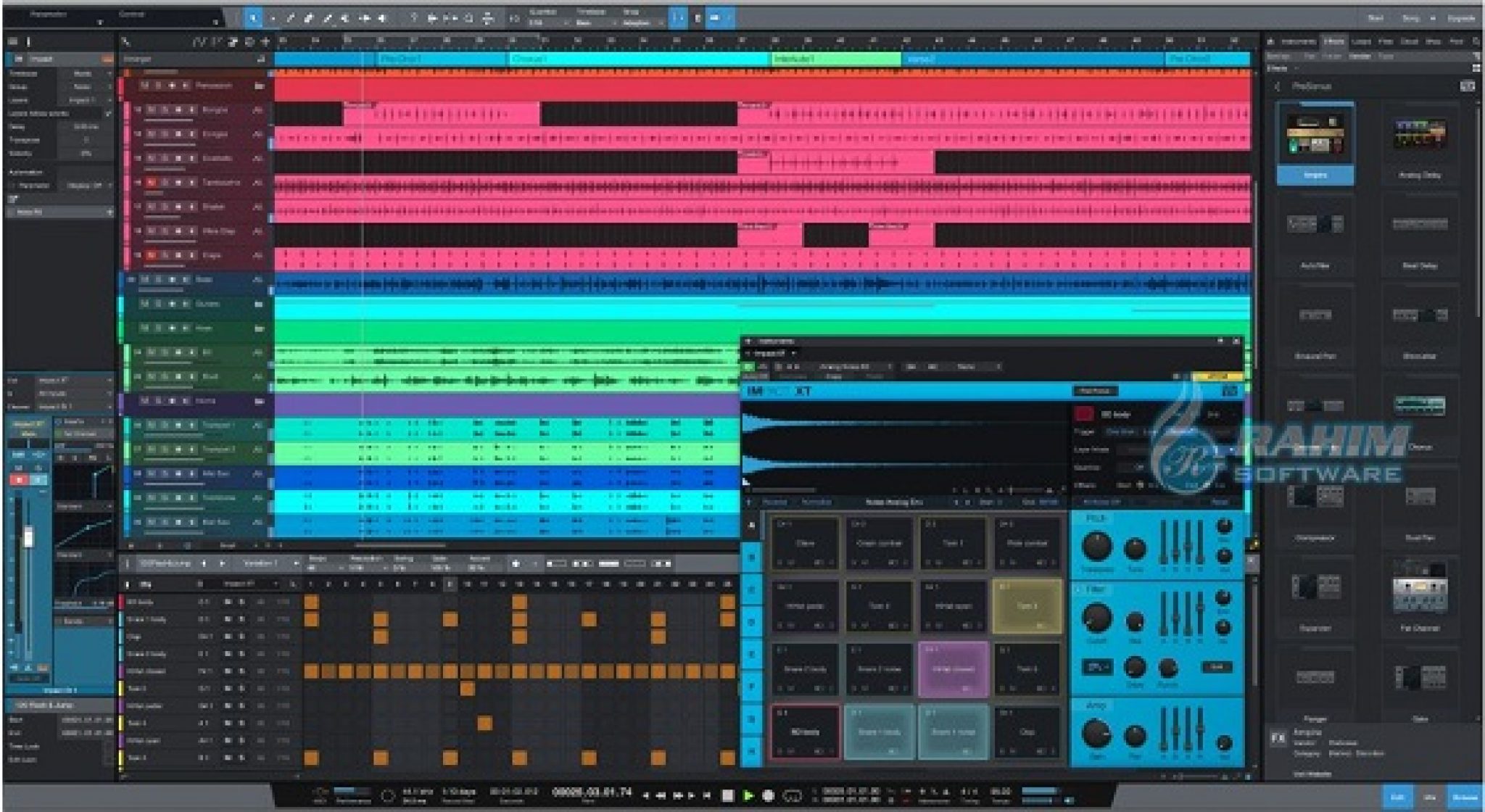Select the Arrow tool in the toolbar
The image size is (1485, 812).
[x=253, y=16]
